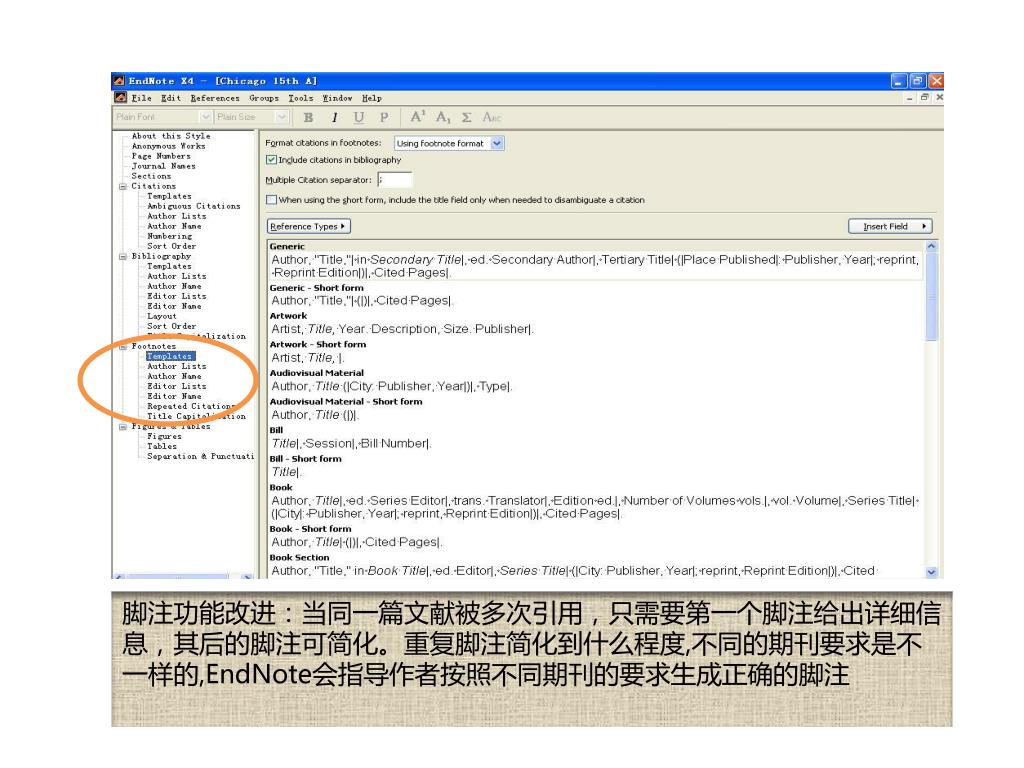Collapse the Bibliography tree node

123,257
